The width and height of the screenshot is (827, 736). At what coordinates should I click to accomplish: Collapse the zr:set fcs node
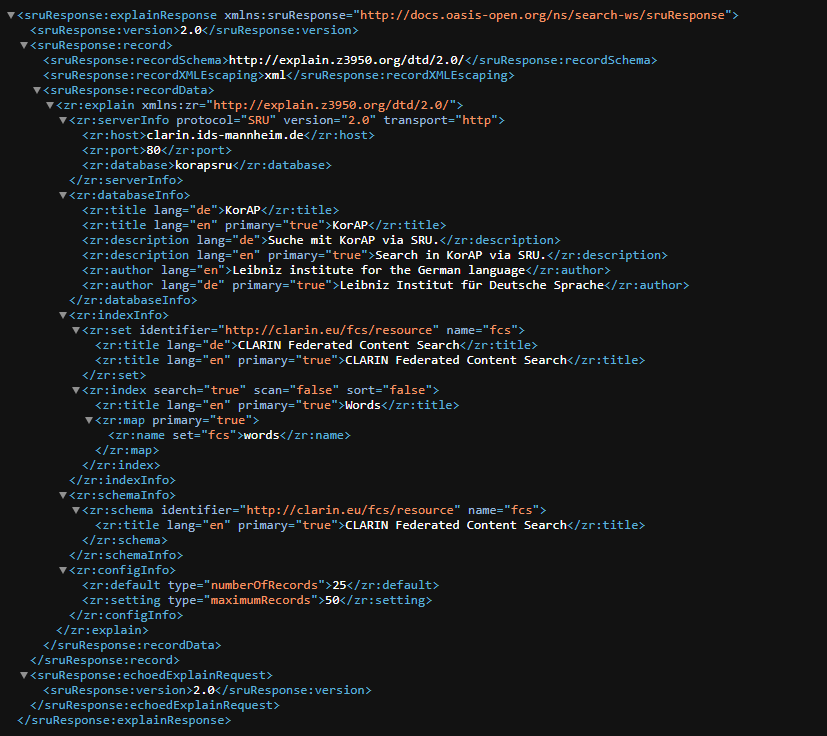[x=76, y=330]
